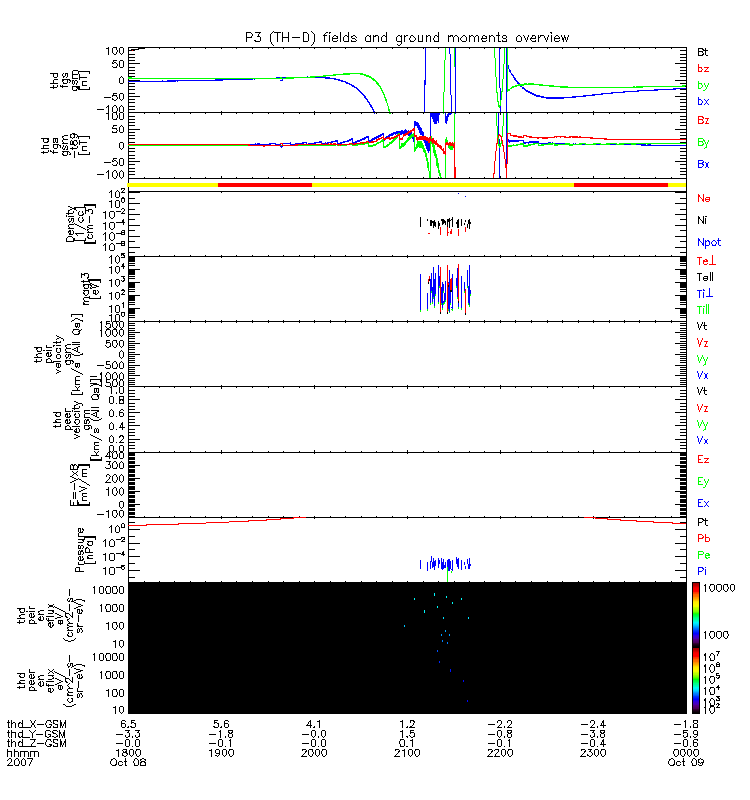Click the Pressure panel axis title

point(85,550)
